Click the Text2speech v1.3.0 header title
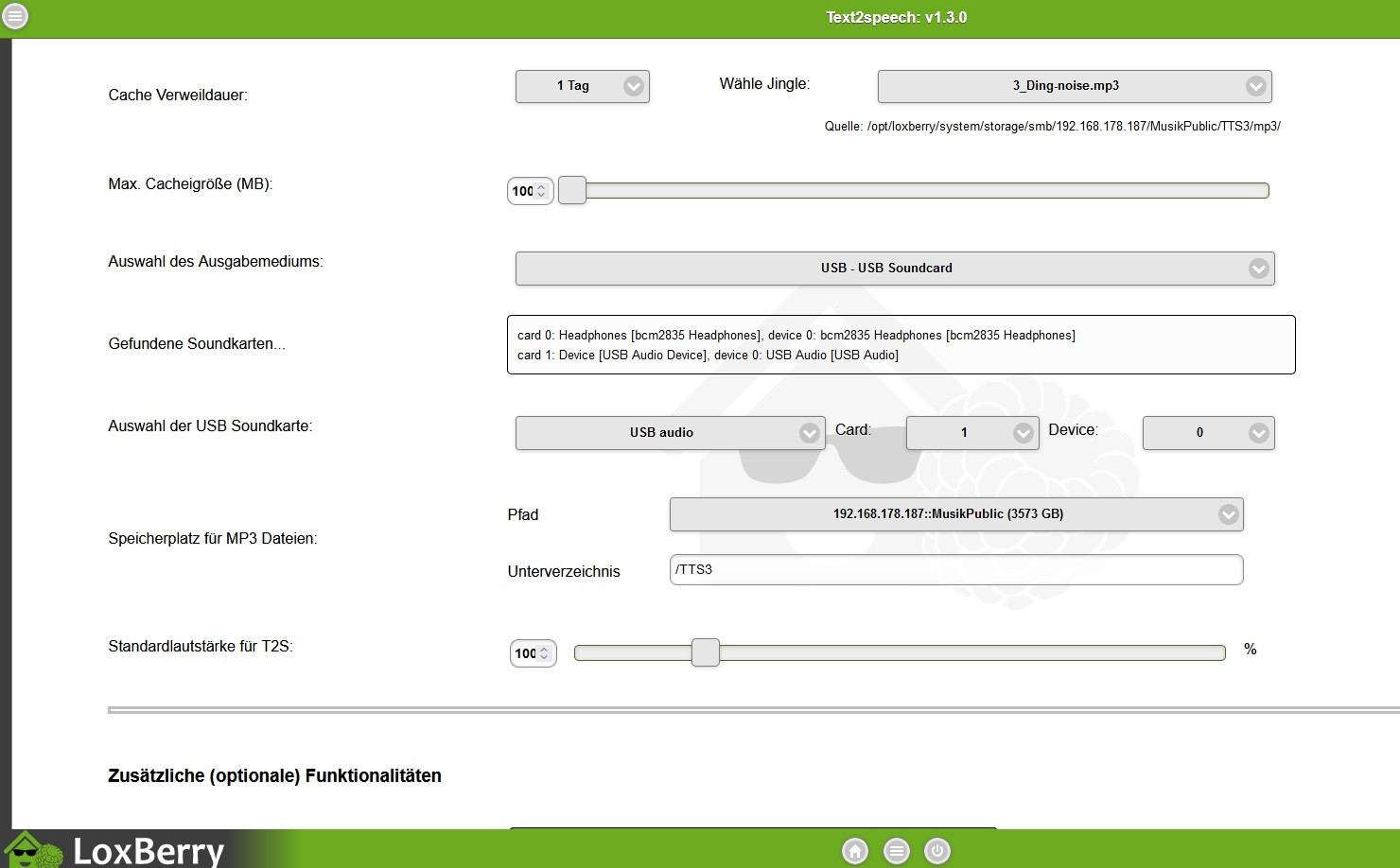Viewport: 1400px width, 868px height. click(x=896, y=18)
